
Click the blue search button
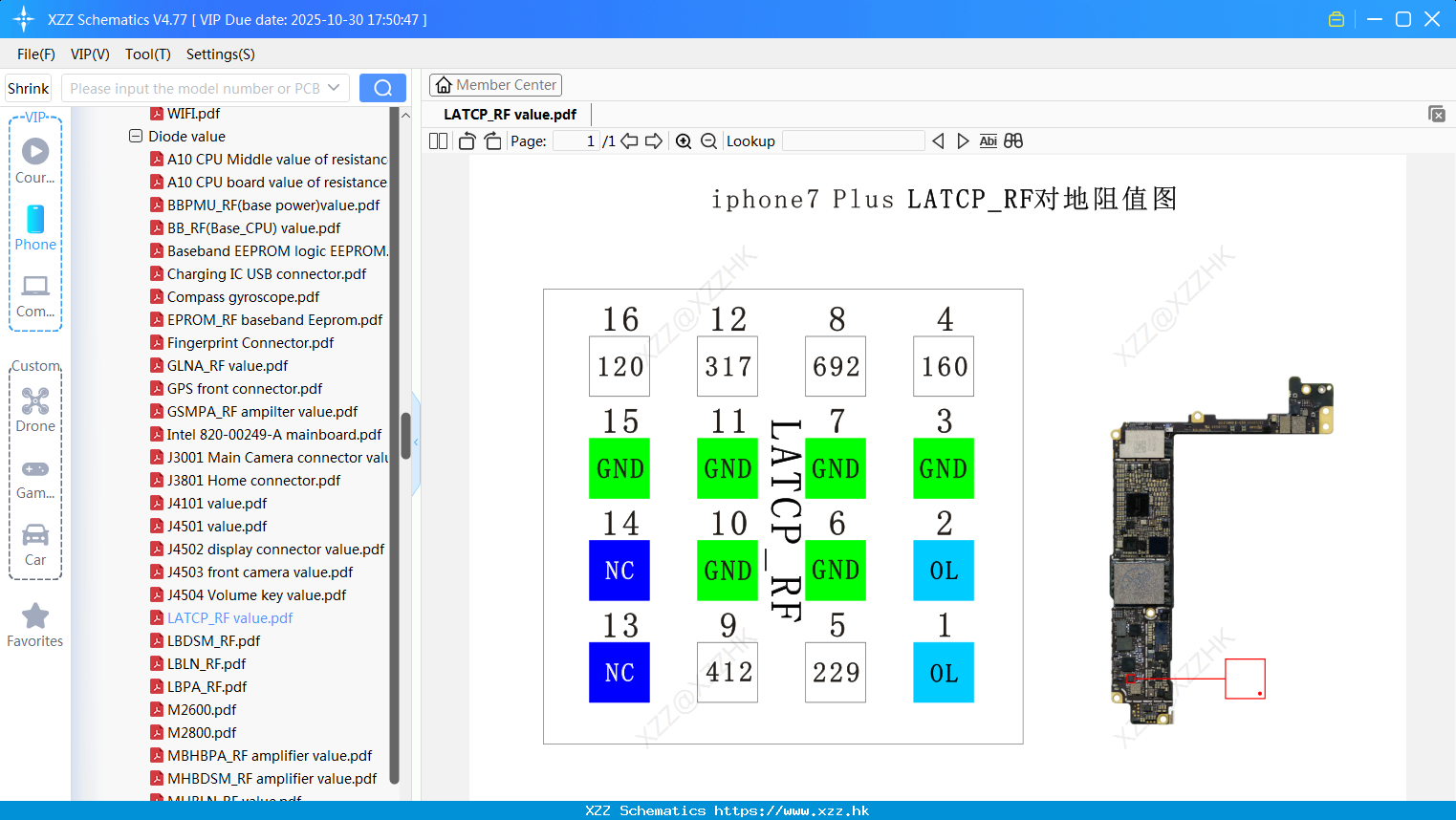coord(382,88)
